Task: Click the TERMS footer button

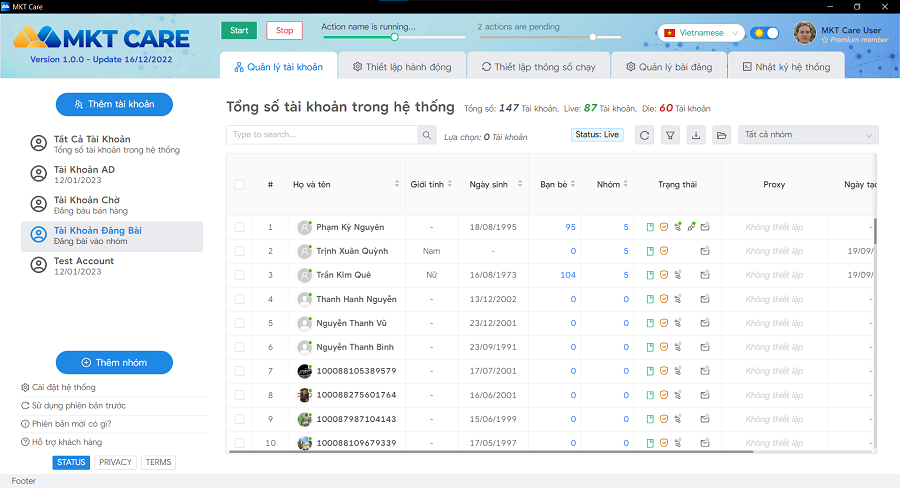Action: tap(158, 462)
